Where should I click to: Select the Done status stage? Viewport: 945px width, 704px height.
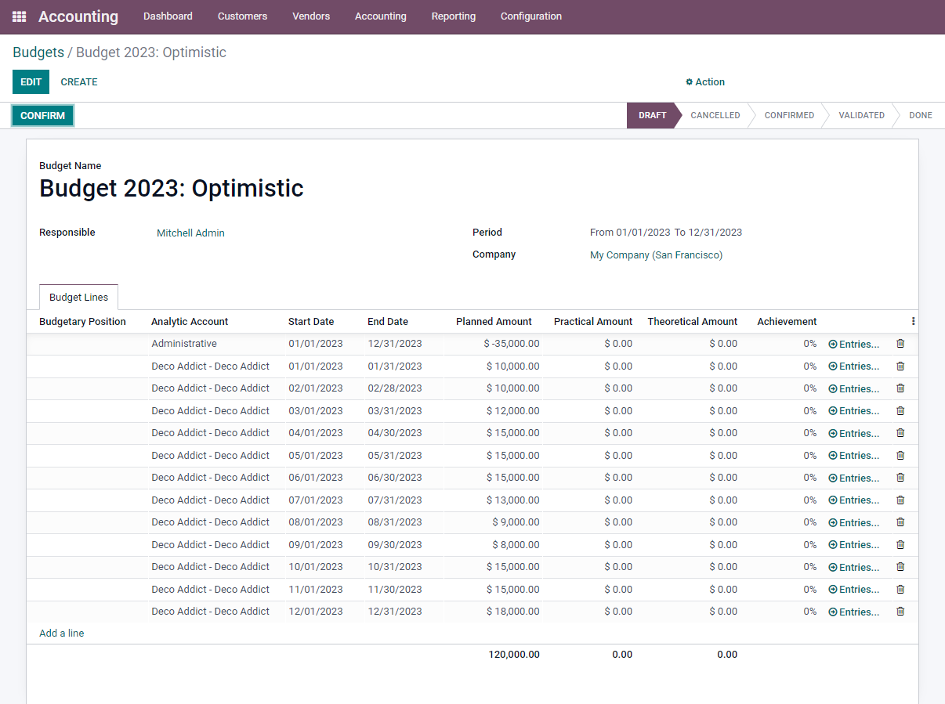pyautogui.click(x=920, y=115)
